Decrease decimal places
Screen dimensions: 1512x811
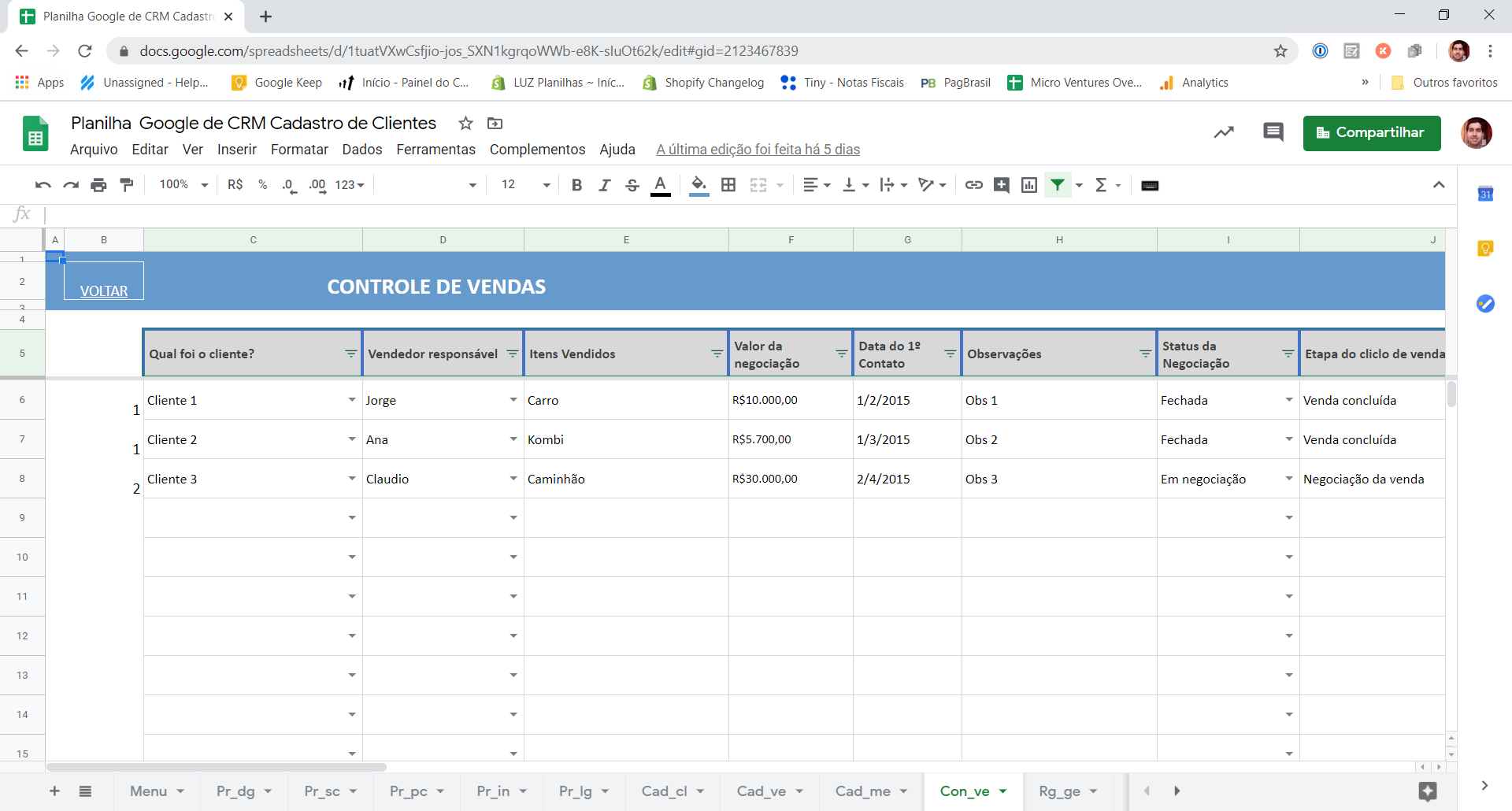click(289, 185)
